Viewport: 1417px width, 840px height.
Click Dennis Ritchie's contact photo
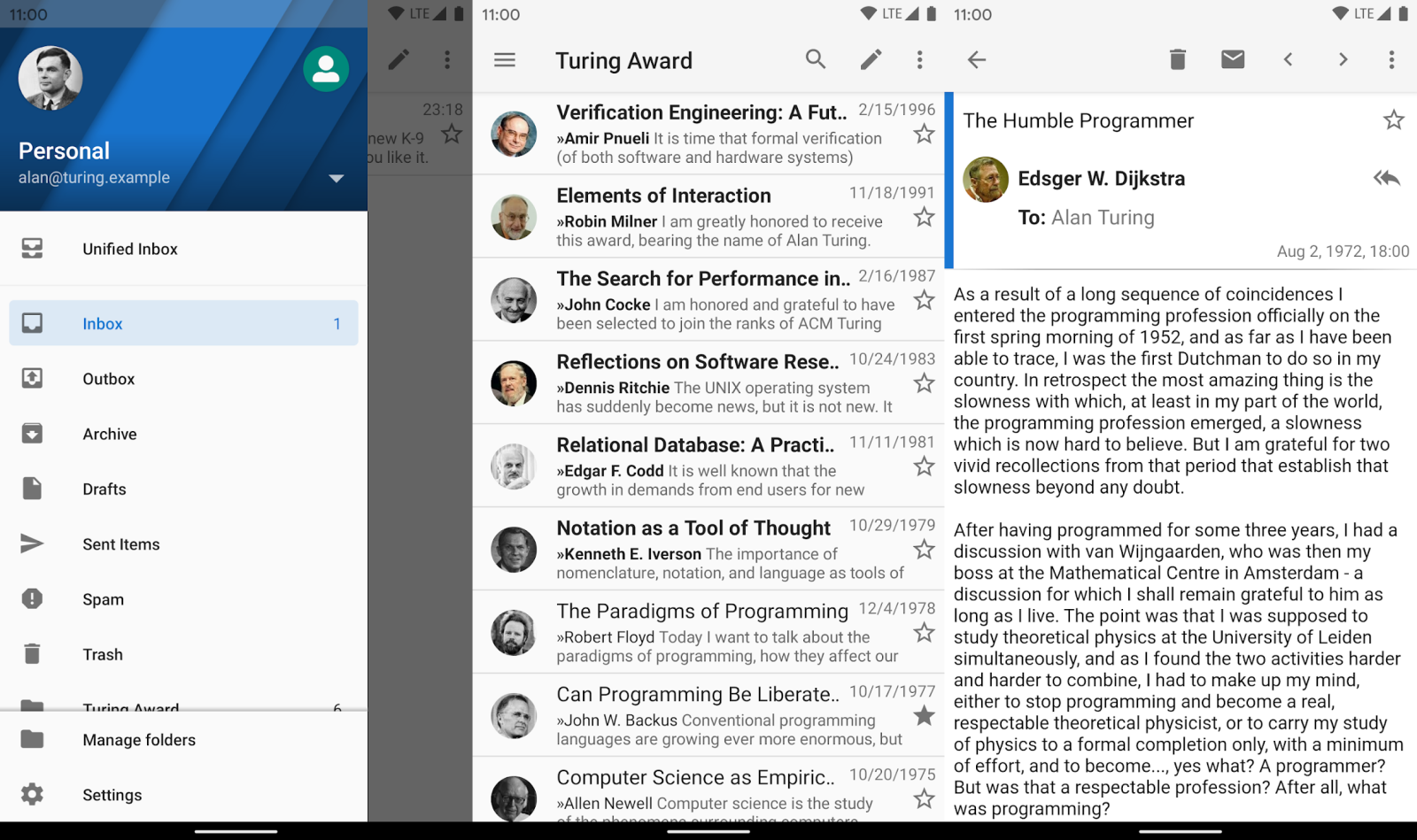click(x=514, y=383)
